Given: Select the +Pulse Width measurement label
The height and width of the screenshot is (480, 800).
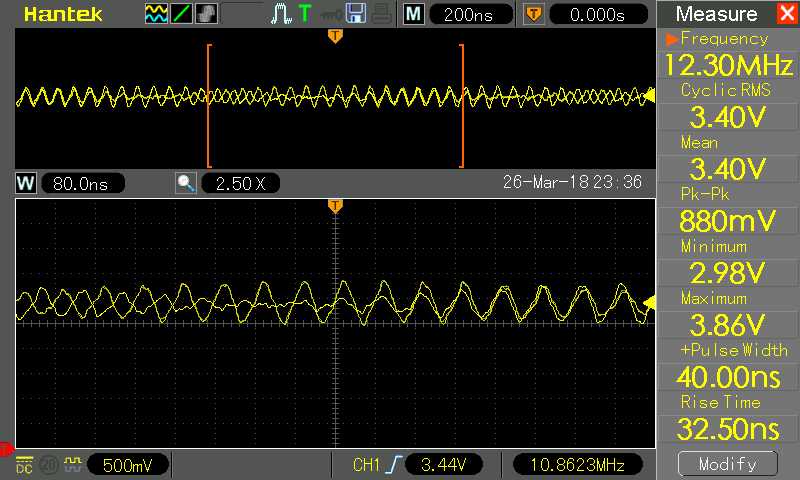Looking at the screenshot, I should click(734, 350).
